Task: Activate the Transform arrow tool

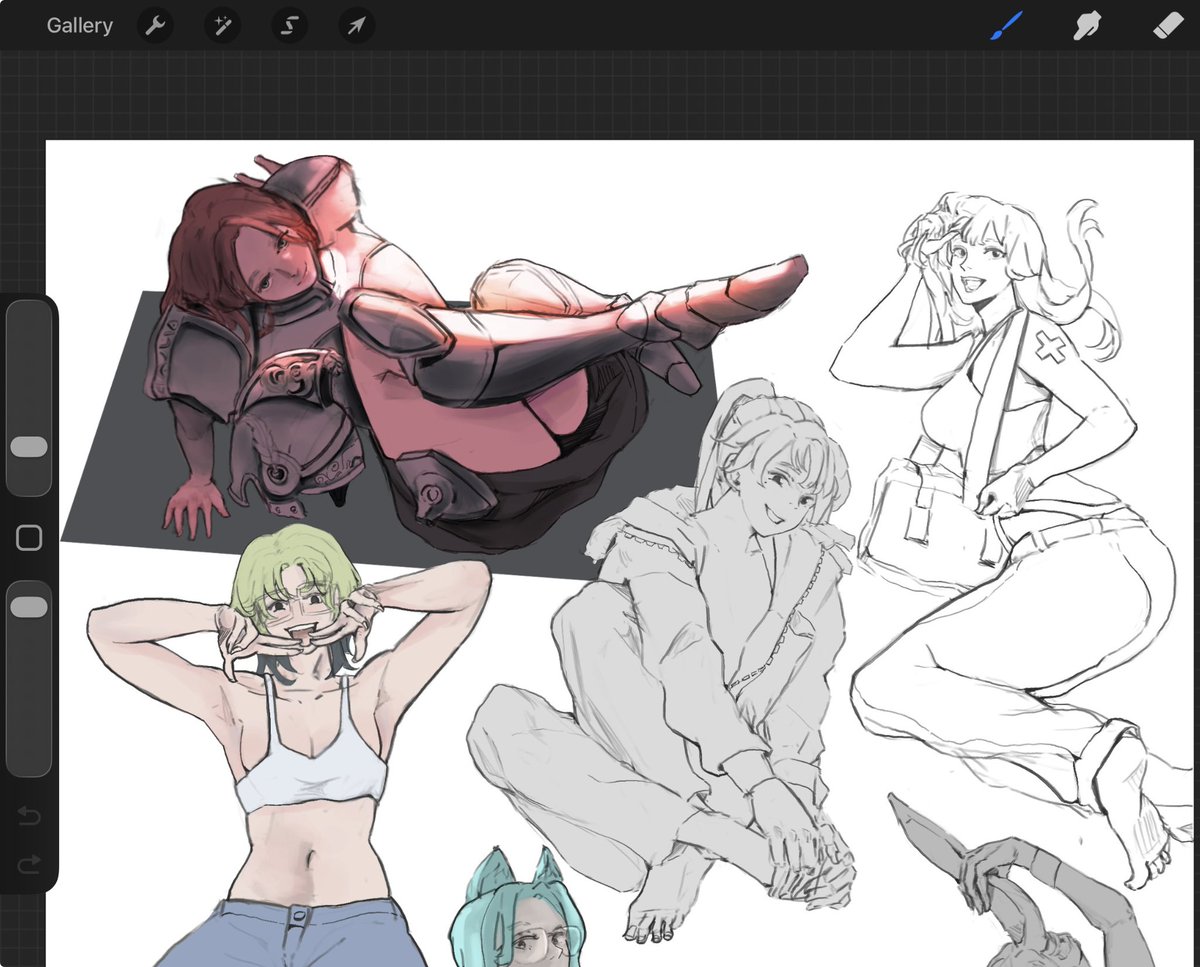Action: [357, 26]
